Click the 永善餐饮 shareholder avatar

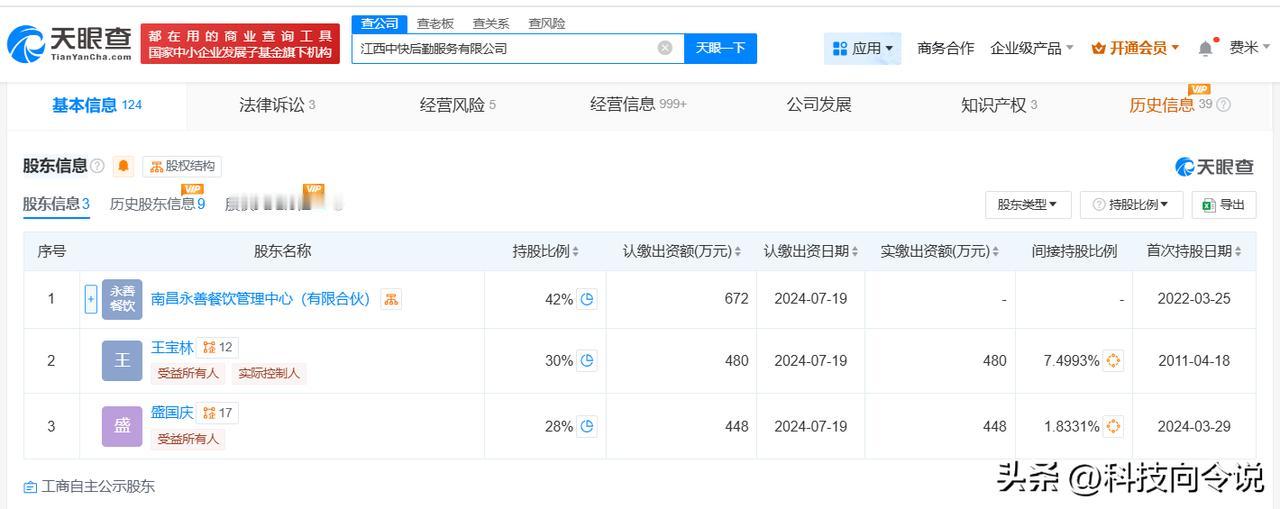point(122,299)
